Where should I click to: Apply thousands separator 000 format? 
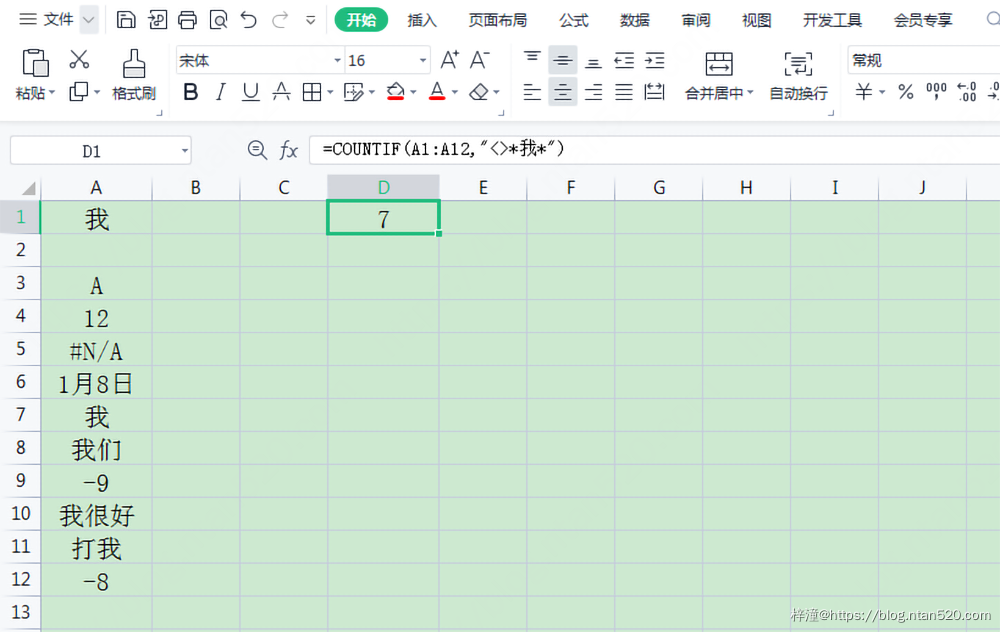click(x=936, y=92)
